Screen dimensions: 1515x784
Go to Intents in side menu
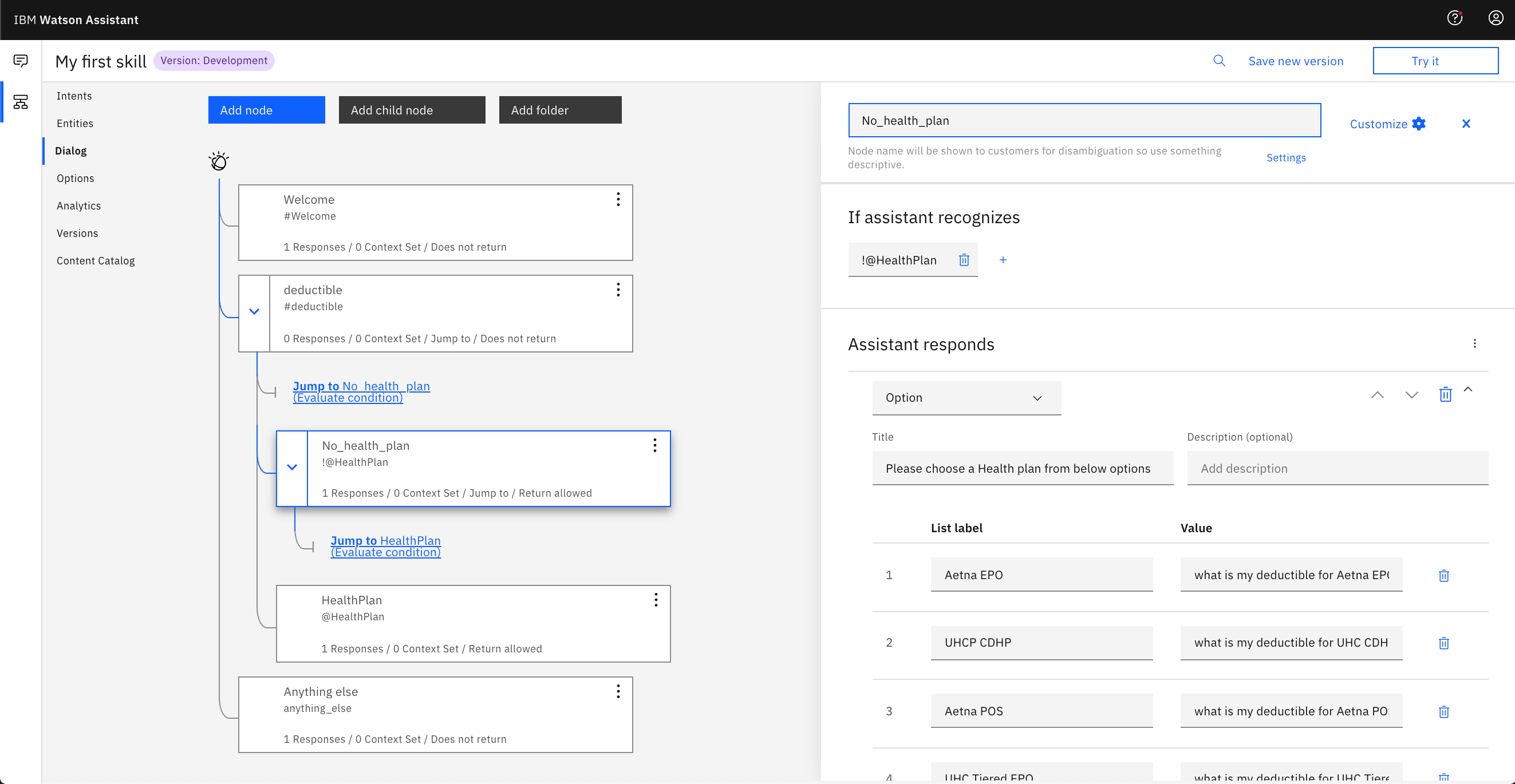[x=74, y=96]
